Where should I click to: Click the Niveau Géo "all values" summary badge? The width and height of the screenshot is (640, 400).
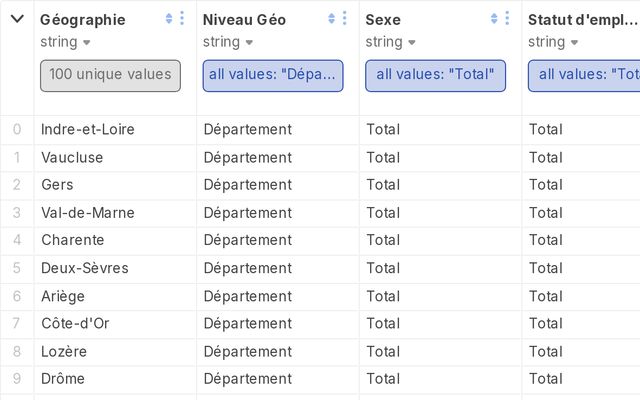(x=273, y=75)
